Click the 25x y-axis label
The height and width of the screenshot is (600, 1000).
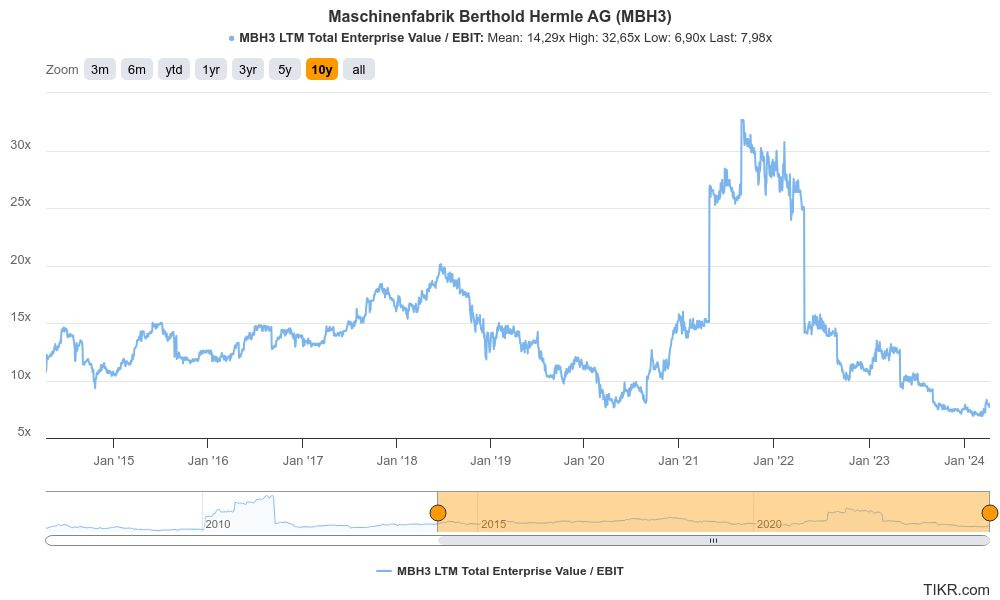pyautogui.click(x=20, y=201)
